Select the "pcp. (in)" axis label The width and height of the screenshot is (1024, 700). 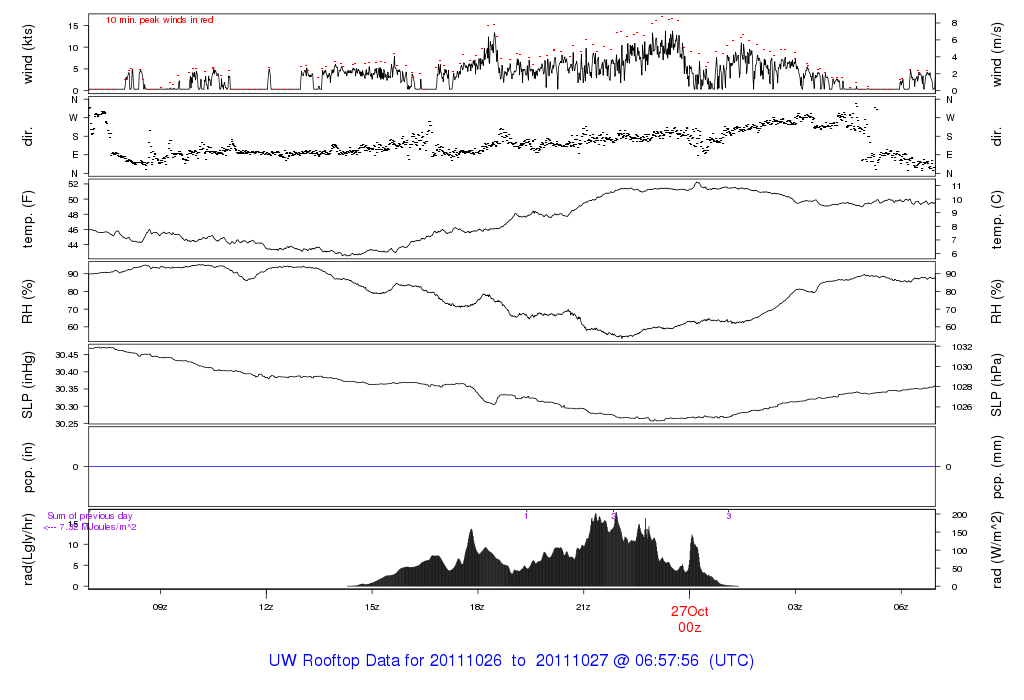tap(28, 467)
